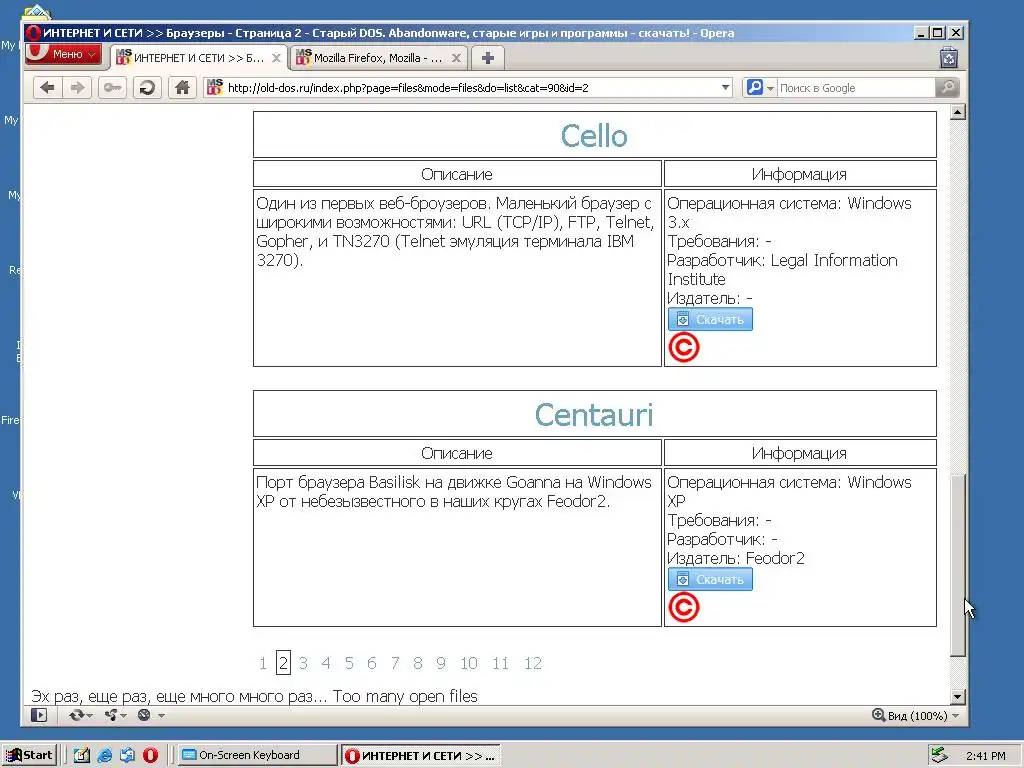Select current pagination page 2

[283, 663]
